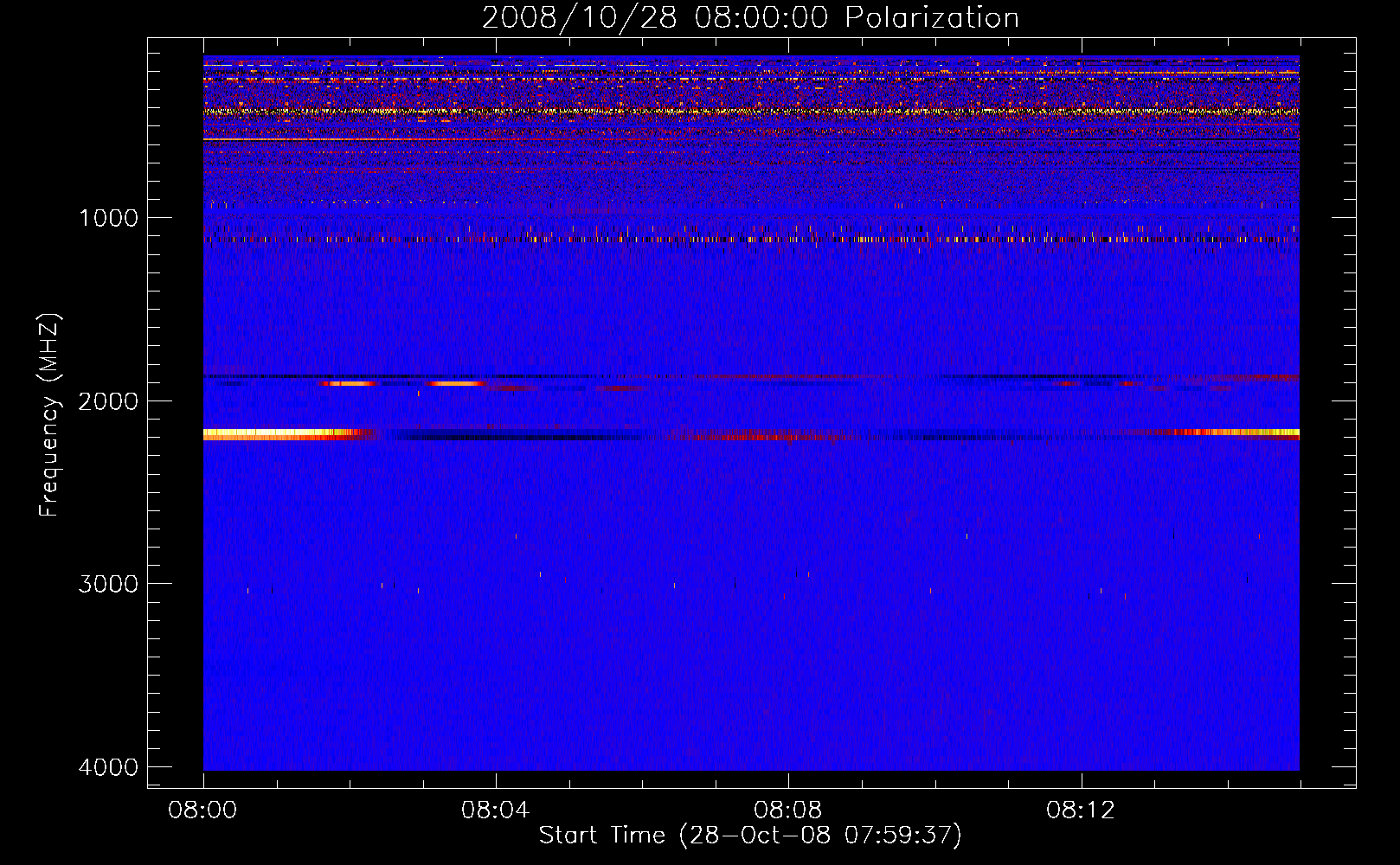Click the 'Start Time (28-Oct-08 07:59:37)' label
1400x865 pixels.
pos(750,835)
